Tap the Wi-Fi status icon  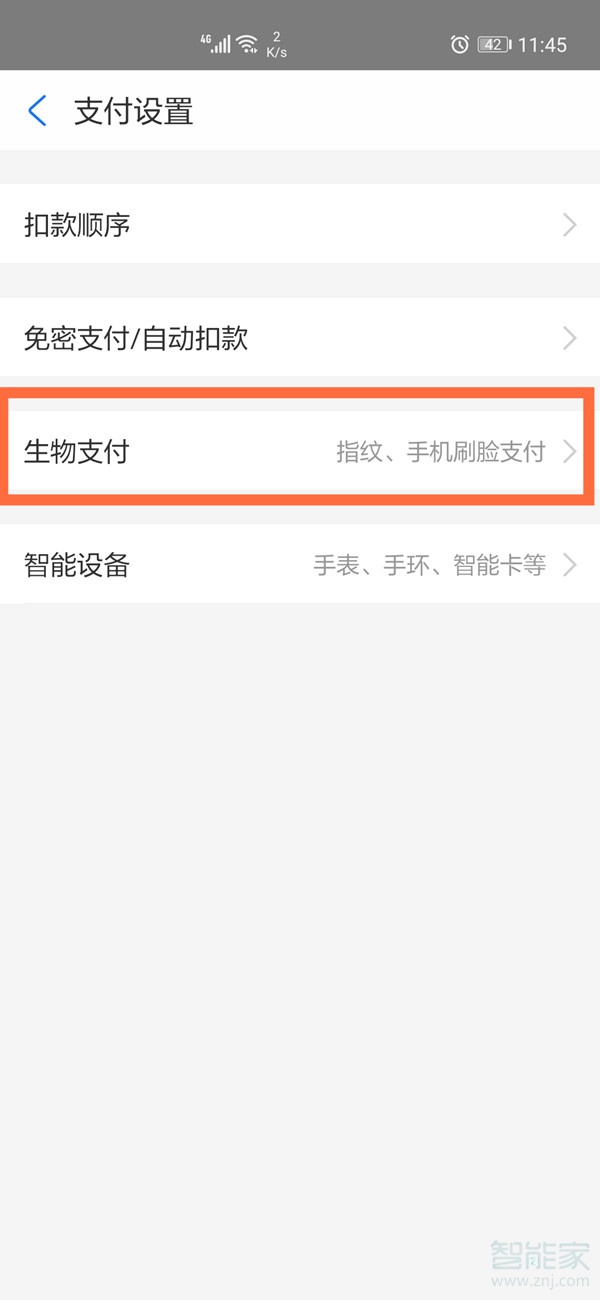pos(247,43)
